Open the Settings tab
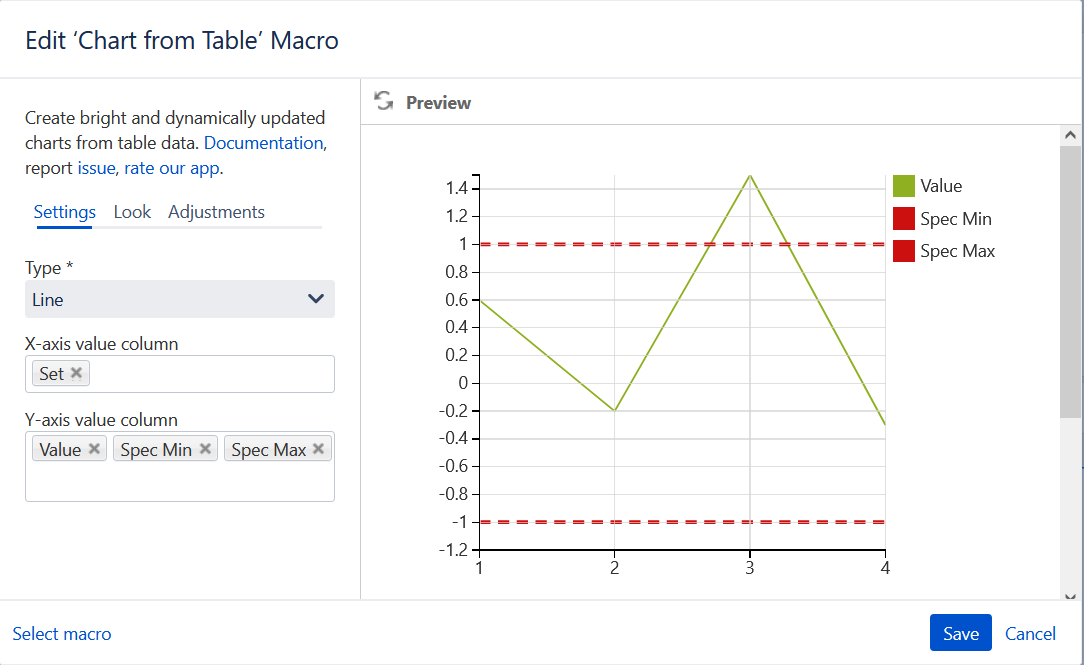 coord(64,212)
